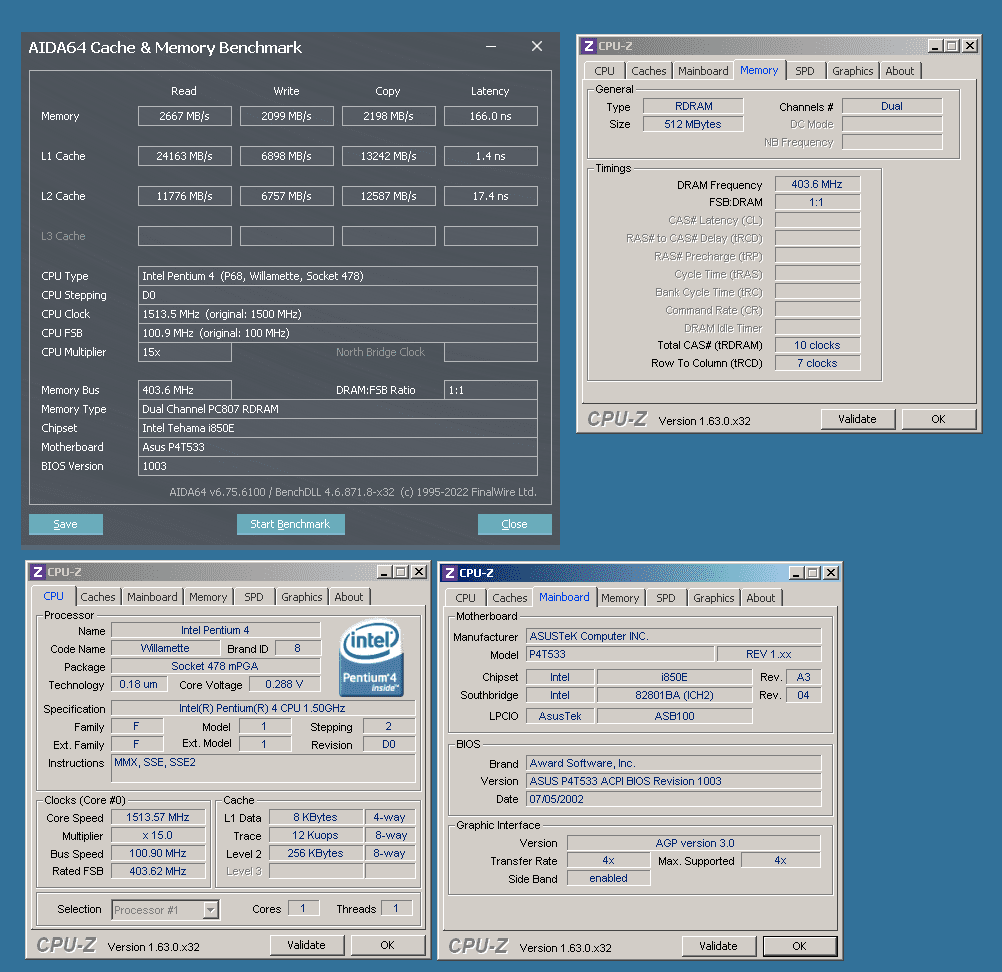The height and width of the screenshot is (972, 1002).
Task: Click the L2 Cache Copy value '12587 MB/s'
Action: (389, 196)
